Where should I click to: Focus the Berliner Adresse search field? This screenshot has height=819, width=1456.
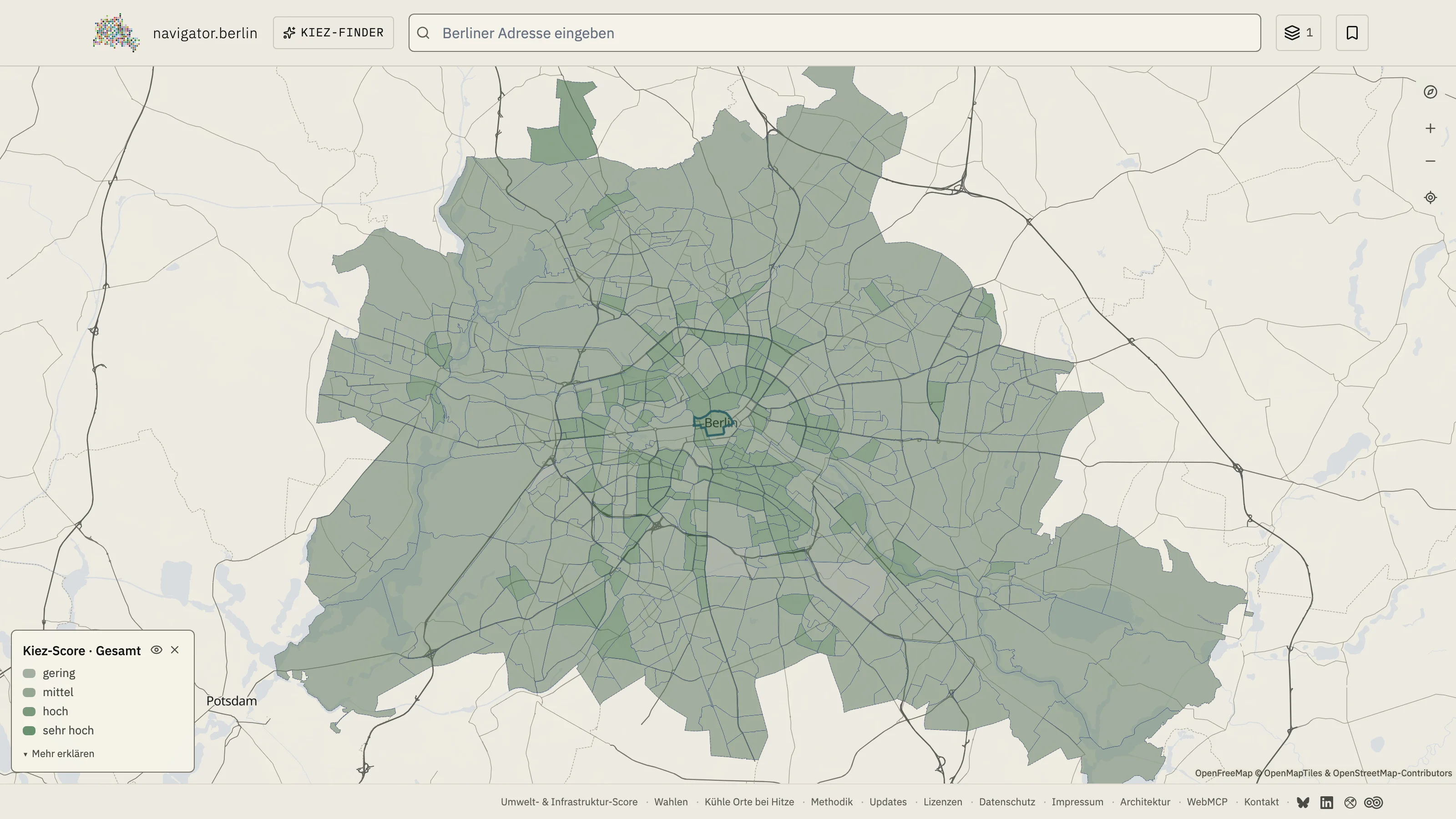point(835,33)
